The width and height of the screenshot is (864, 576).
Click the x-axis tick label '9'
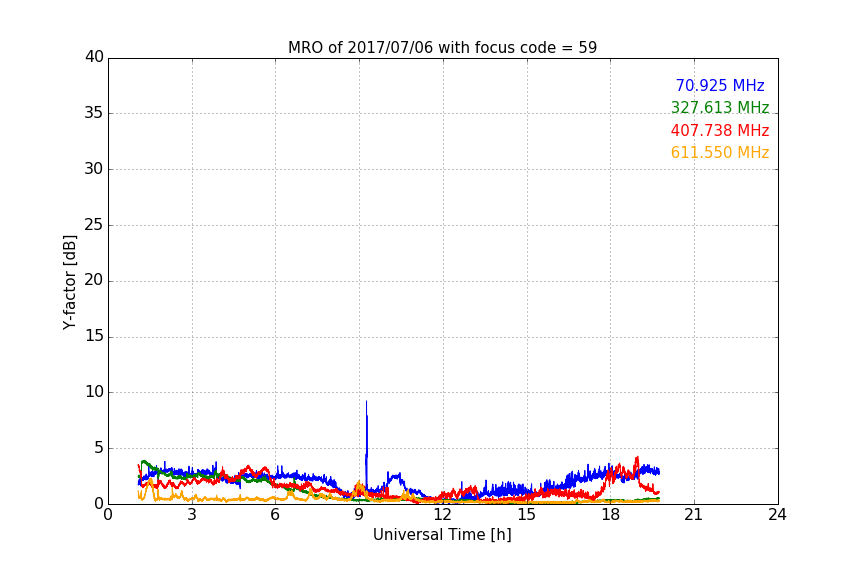(359, 515)
